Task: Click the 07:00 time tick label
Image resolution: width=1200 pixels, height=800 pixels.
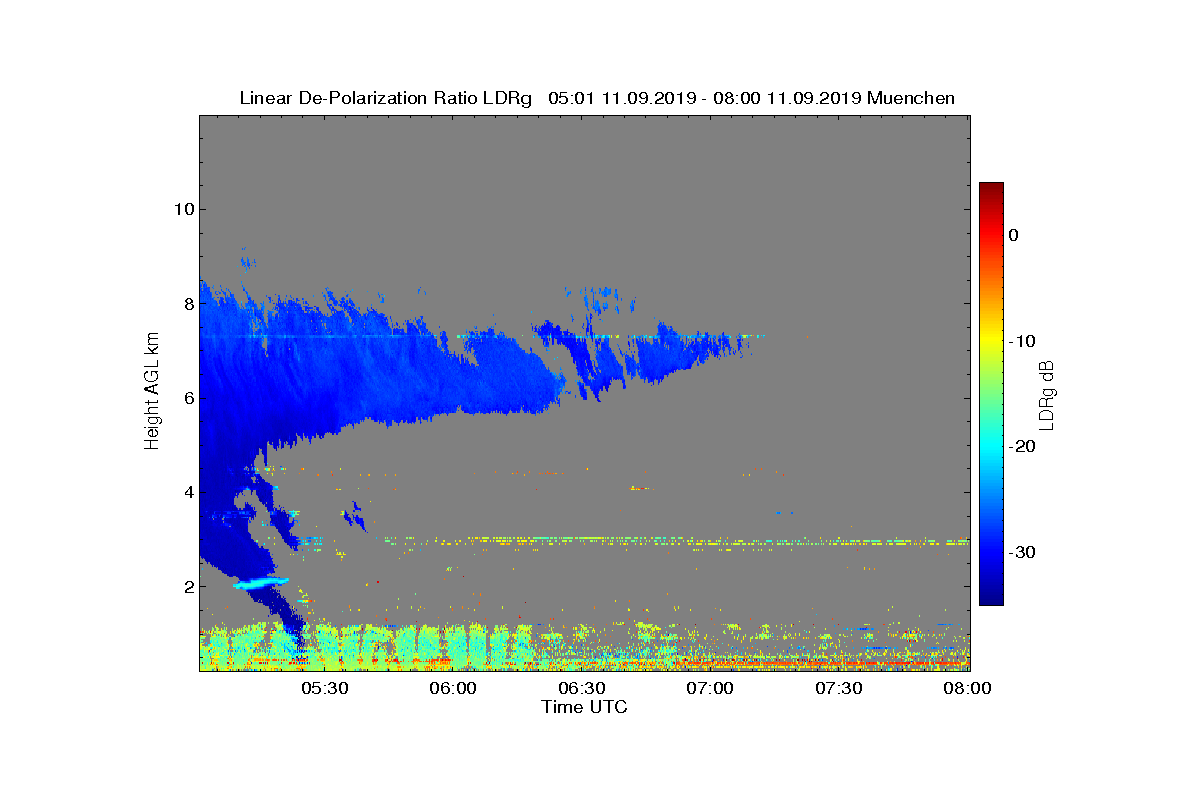Action: 711,688
